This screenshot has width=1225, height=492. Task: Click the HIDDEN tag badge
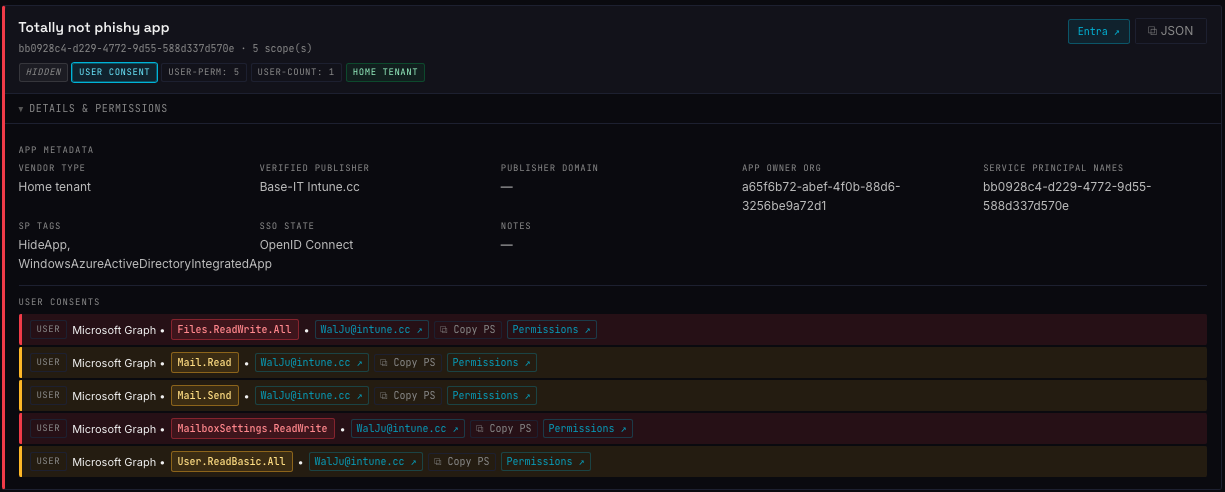[43, 72]
